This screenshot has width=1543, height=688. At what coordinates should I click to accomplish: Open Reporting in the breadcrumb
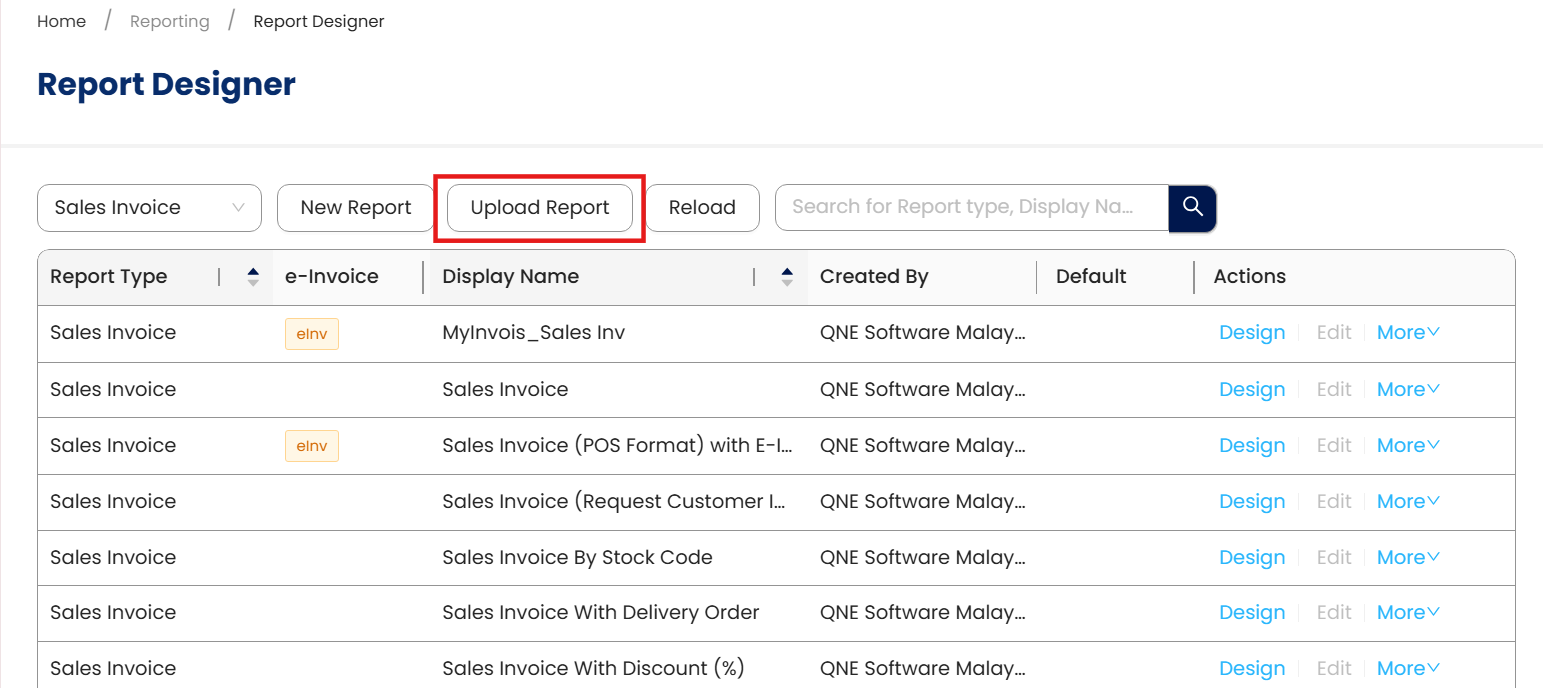tap(170, 21)
